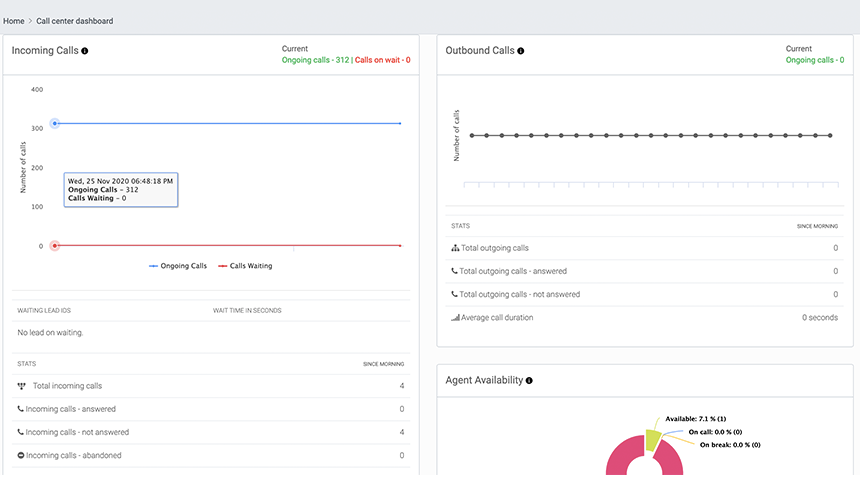
Task: Click the Agent Availability info icon
Action: coord(529,381)
